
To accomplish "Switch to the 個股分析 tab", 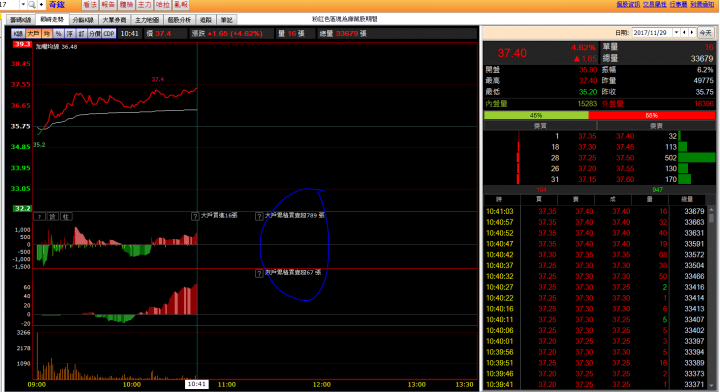I will [x=179, y=20].
